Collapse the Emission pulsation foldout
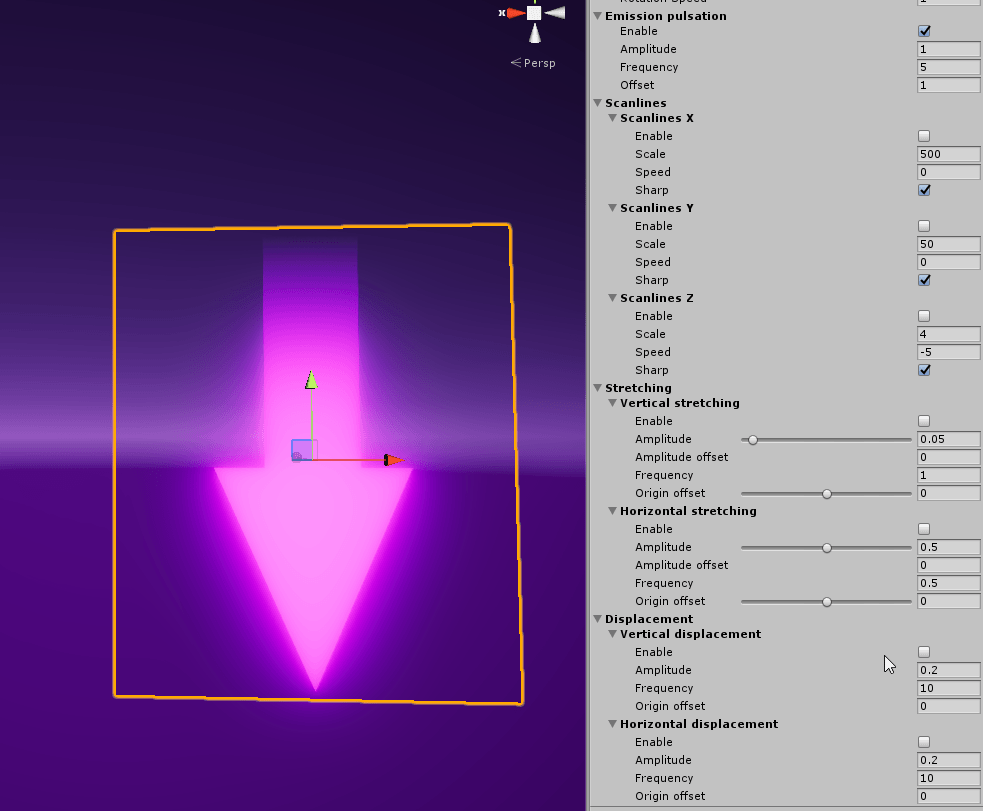This screenshot has height=811, width=983. click(x=597, y=16)
